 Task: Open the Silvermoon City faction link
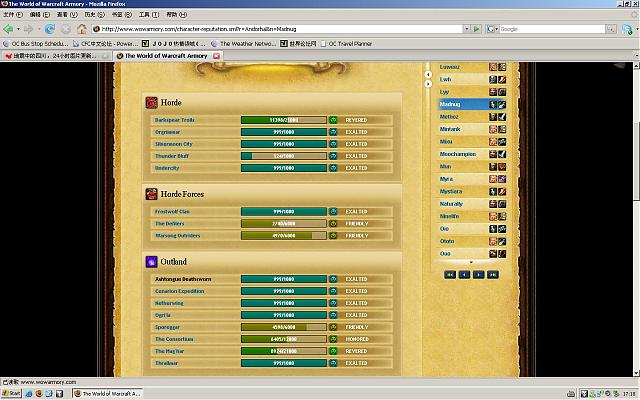tap(173, 144)
